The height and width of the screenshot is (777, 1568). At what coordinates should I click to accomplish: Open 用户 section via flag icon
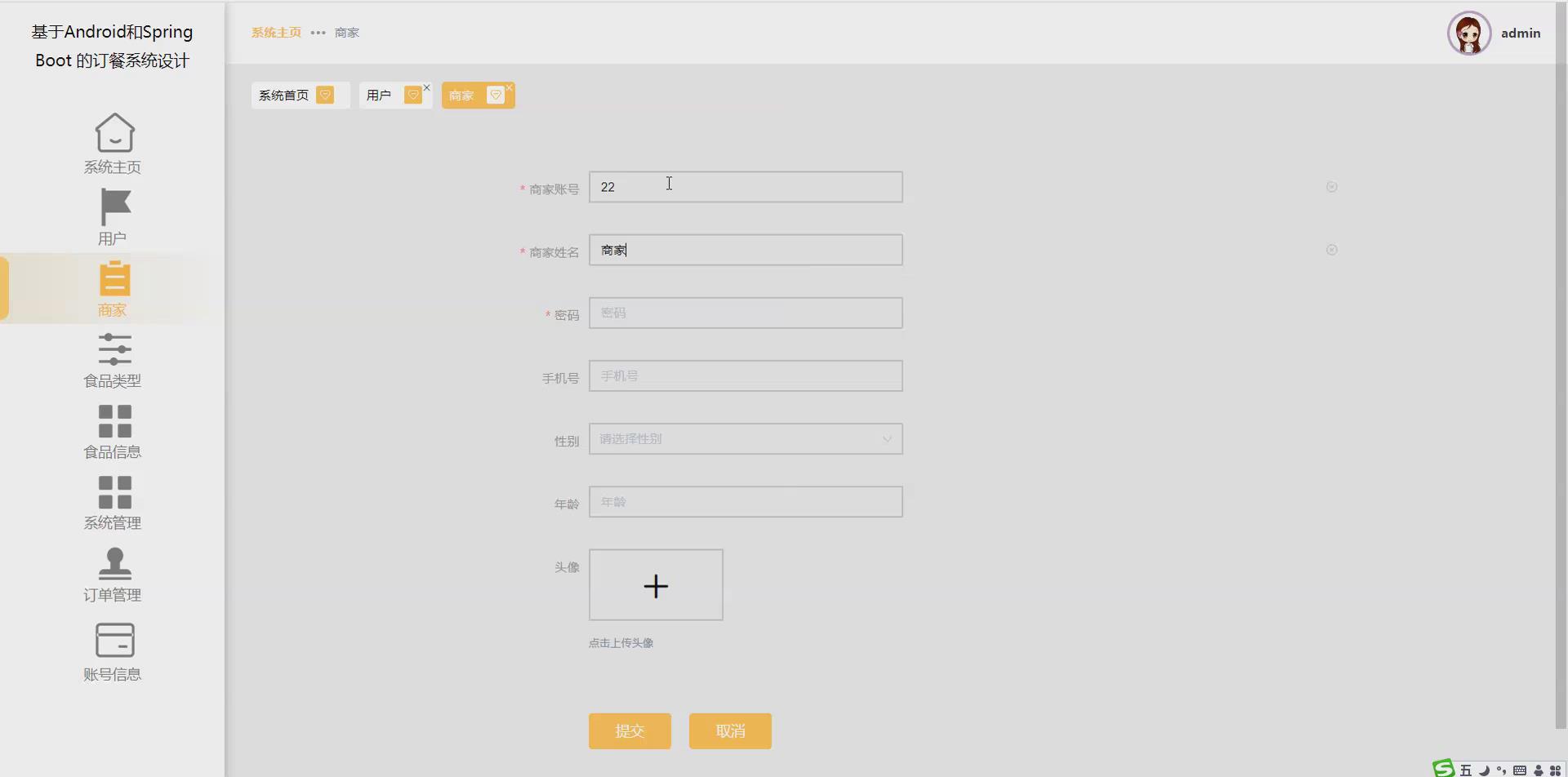[x=115, y=206]
